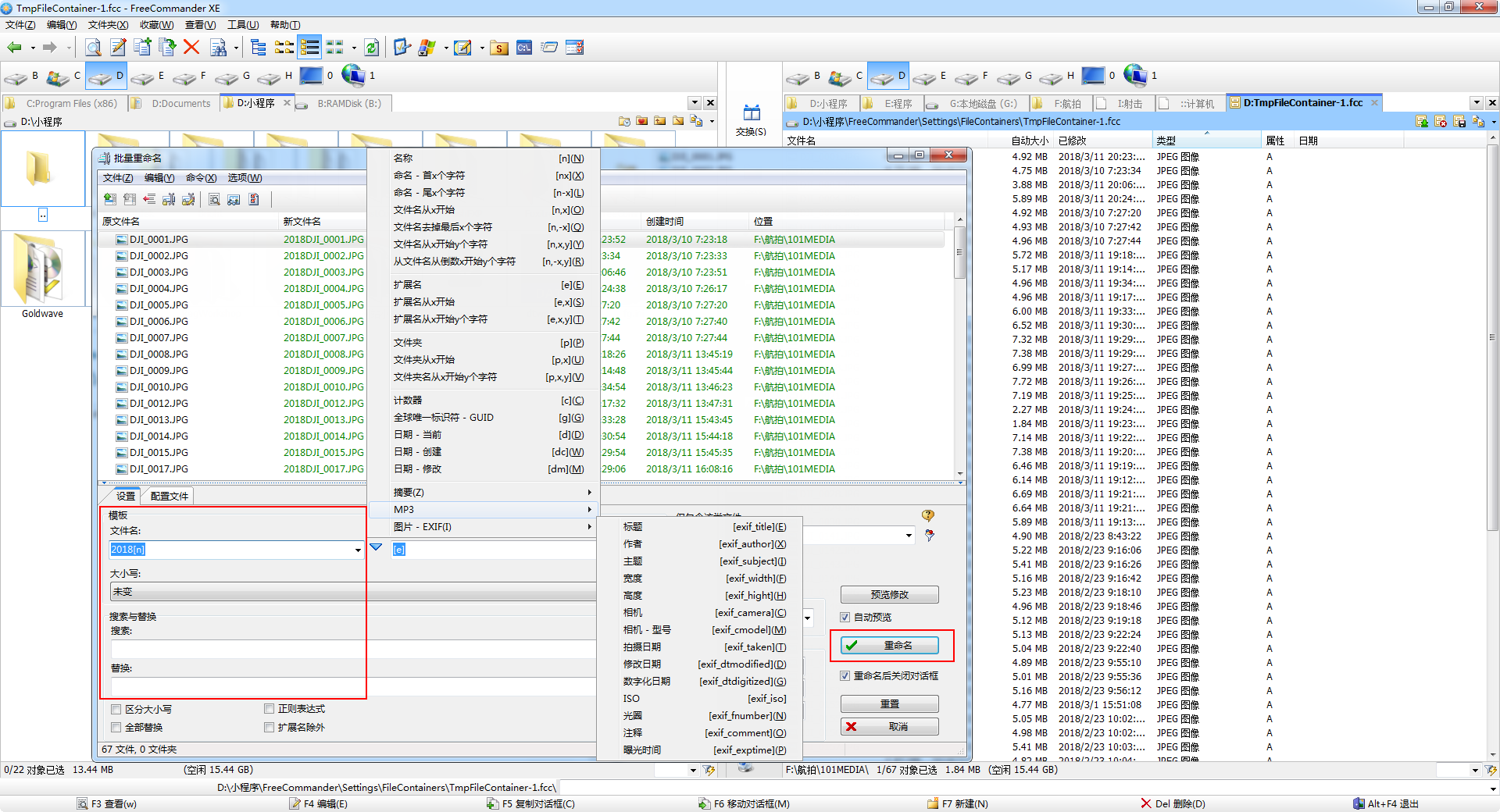Click the favorites heart folder icon in left panel
Screen dimensions: 1500x812
[642, 121]
